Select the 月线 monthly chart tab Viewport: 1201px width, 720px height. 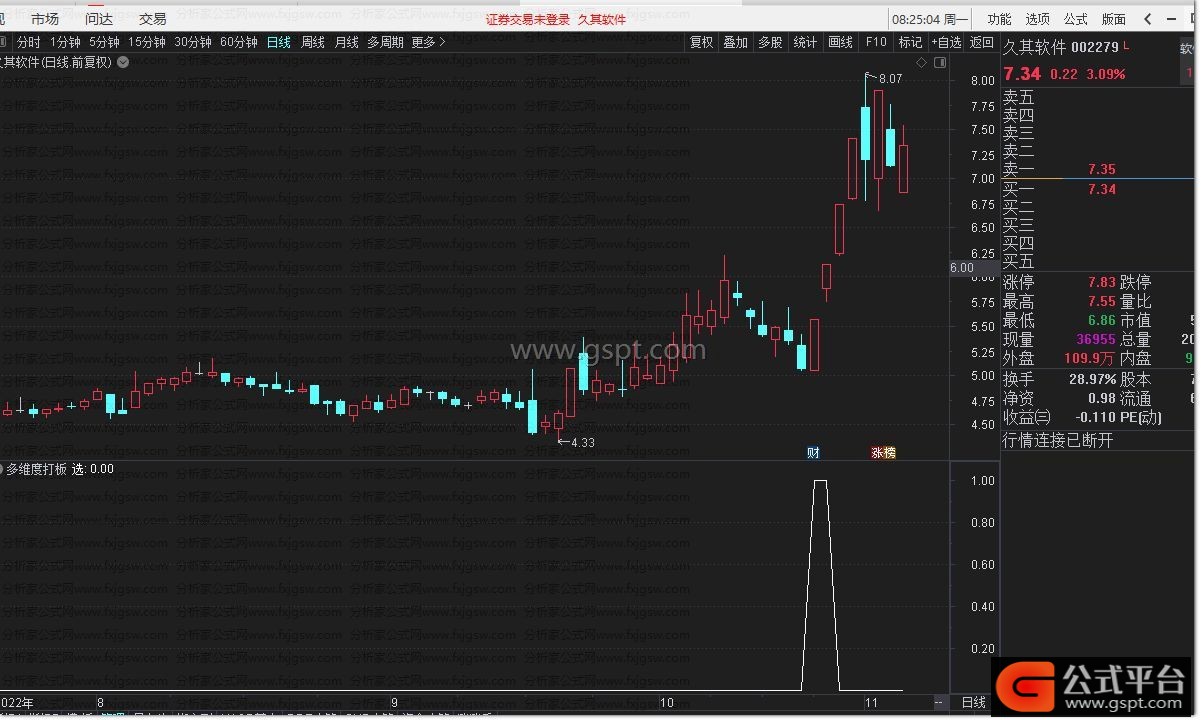click(x=346, y=42)
